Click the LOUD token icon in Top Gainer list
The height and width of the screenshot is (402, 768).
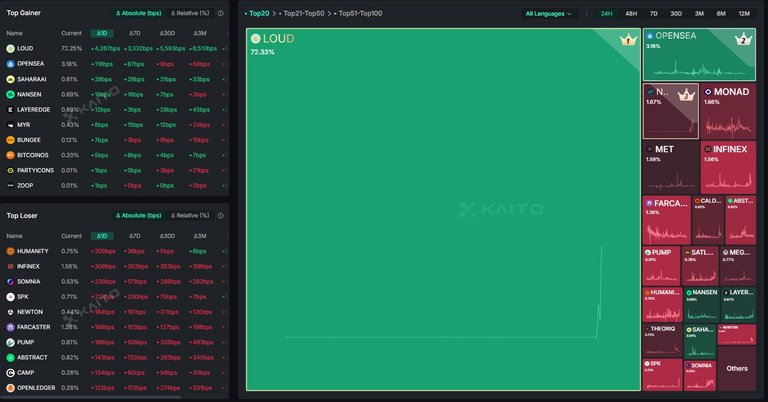(10, 48)
